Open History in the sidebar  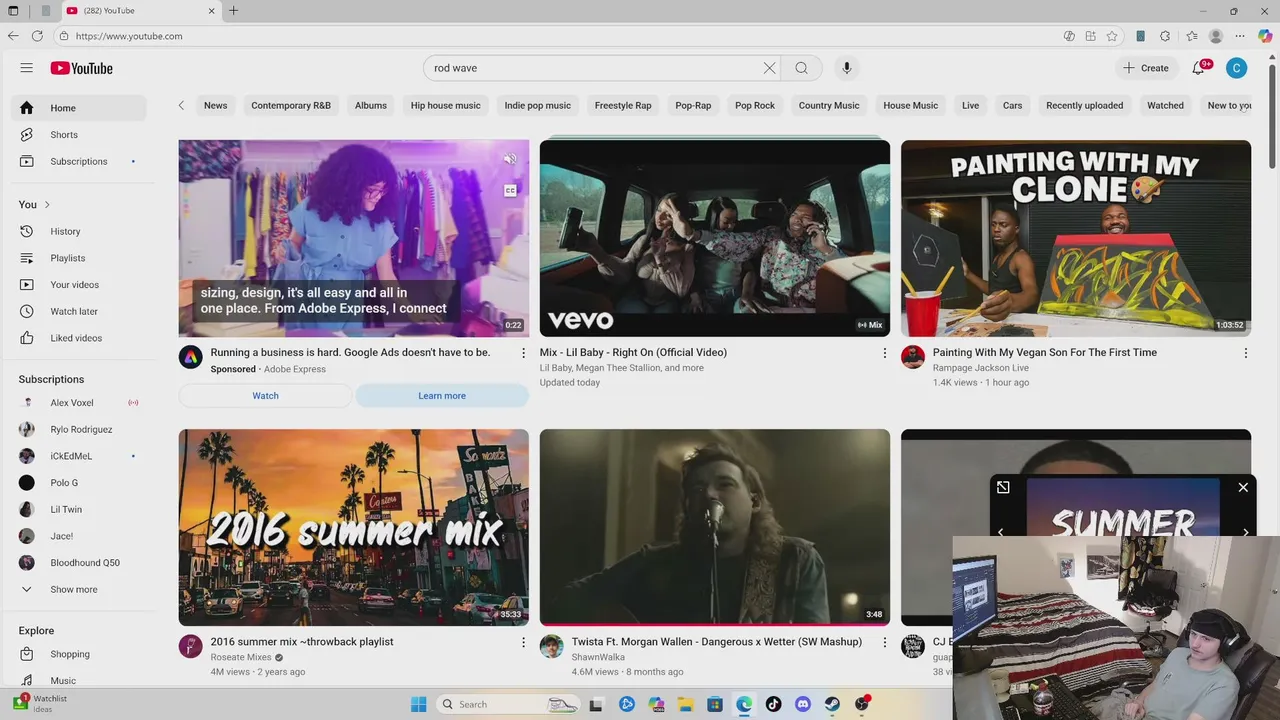pyautogui.click(x=78, y=231)
